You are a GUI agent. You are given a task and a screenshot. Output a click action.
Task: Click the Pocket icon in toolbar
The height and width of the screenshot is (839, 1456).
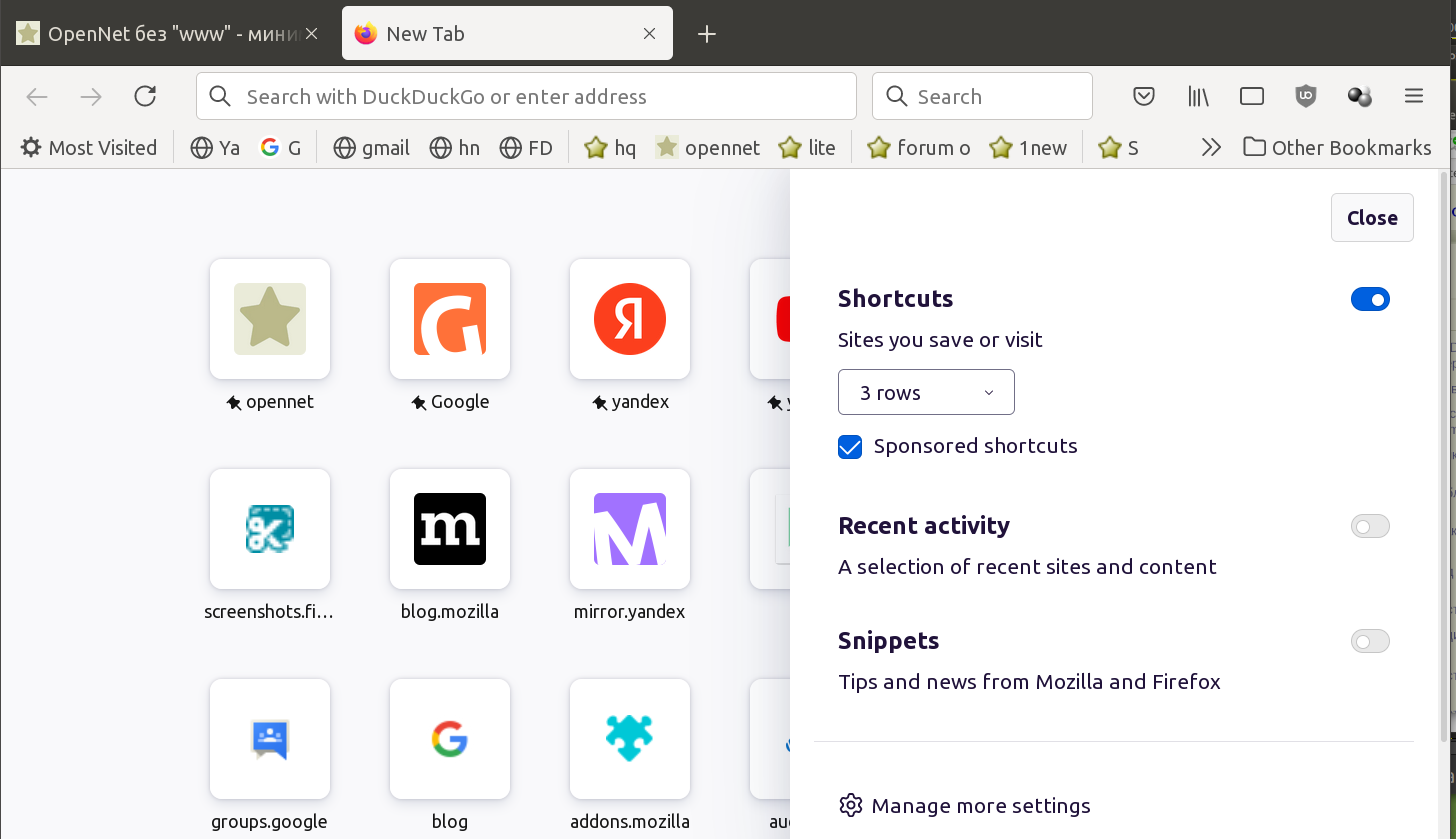pyautogui.click(x=1144, y=96)
